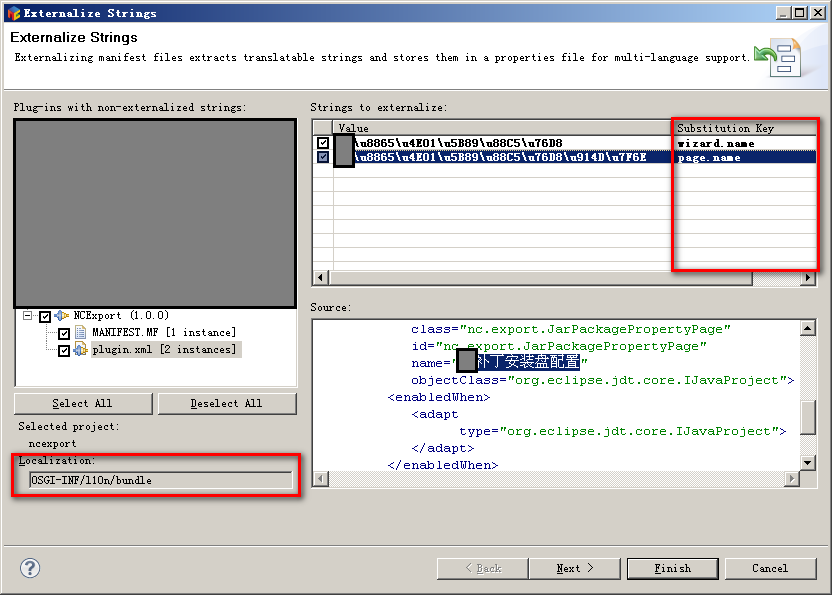This screenshot has height=595, width=832.
Task: Click the Finish button
Action: (x=673, y=568)
